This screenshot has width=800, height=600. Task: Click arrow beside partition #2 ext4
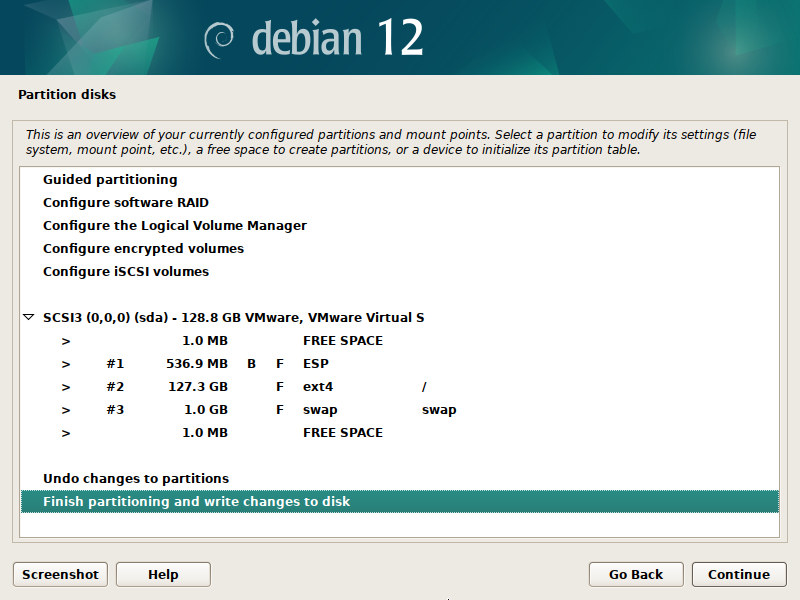(66, 387)
